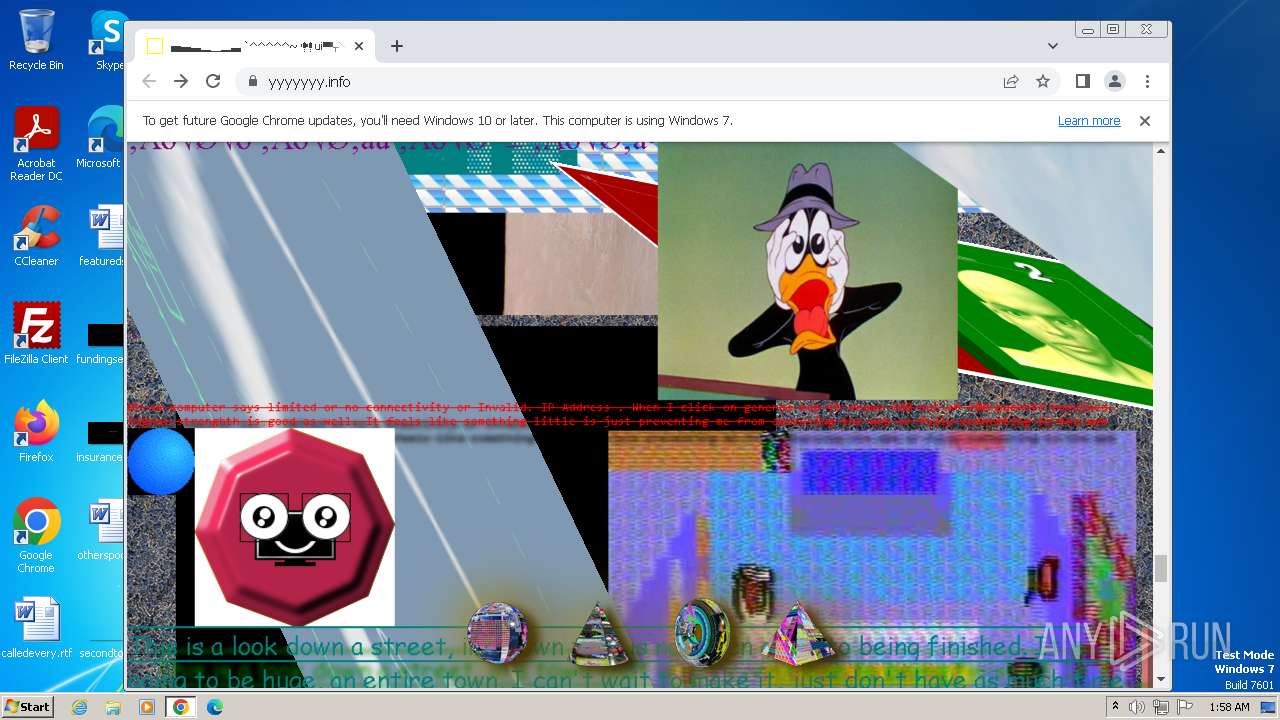Launch FileZilla Client shortcut
The image size is (1280, 720).
36,334
